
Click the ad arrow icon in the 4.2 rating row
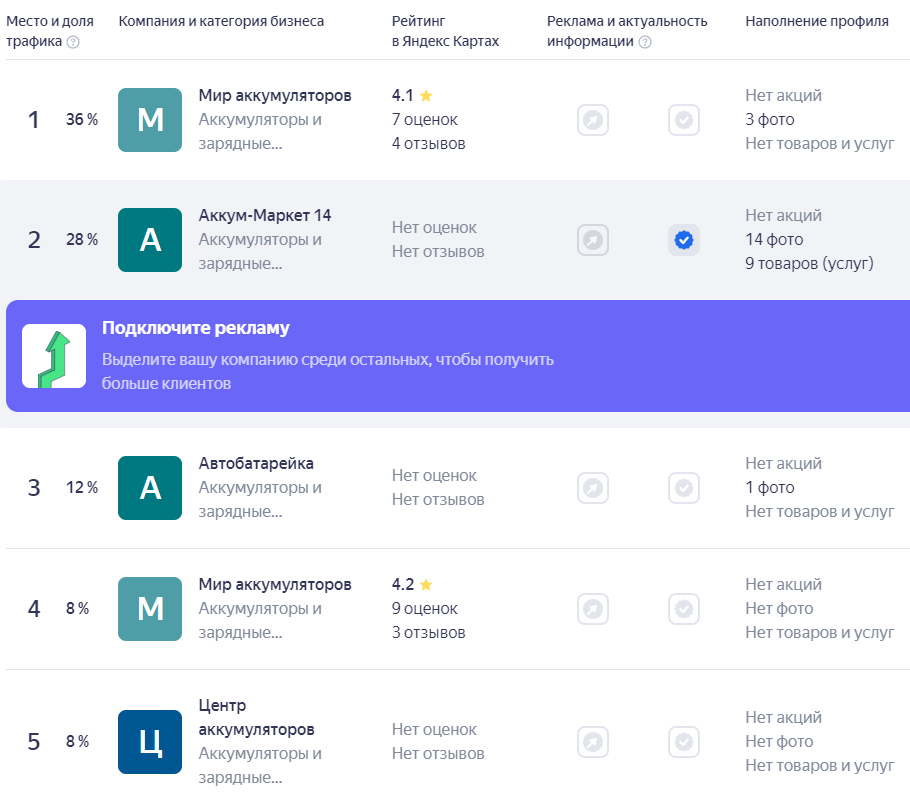coord(593,609)
